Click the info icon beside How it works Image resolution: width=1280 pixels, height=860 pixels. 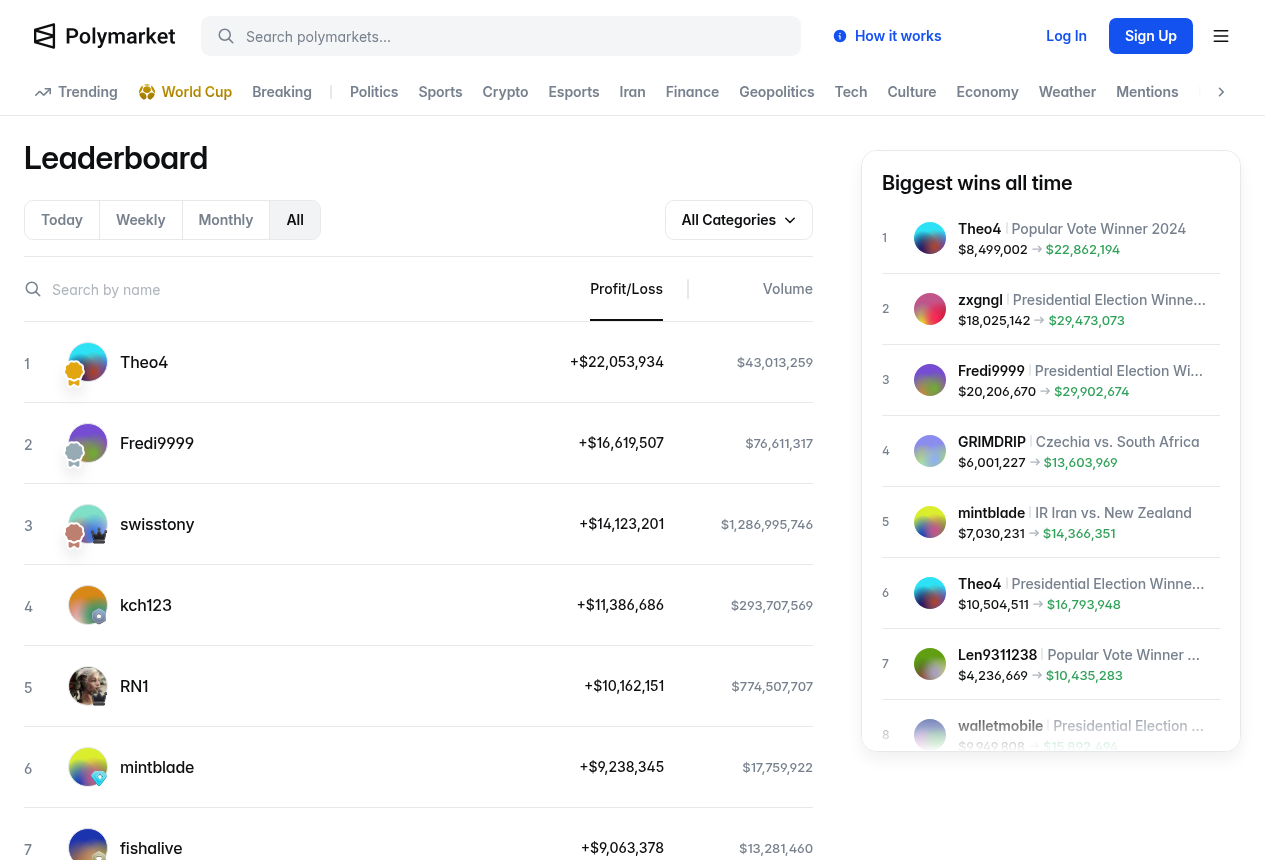840,36
